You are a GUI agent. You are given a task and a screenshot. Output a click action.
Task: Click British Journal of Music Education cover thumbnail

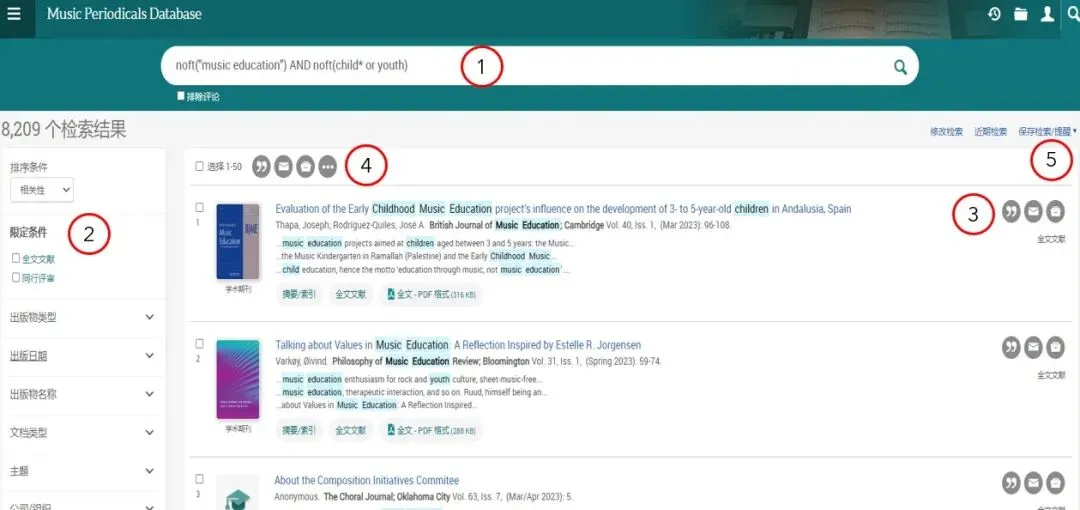pyautogui.click(x=238, y=241)
